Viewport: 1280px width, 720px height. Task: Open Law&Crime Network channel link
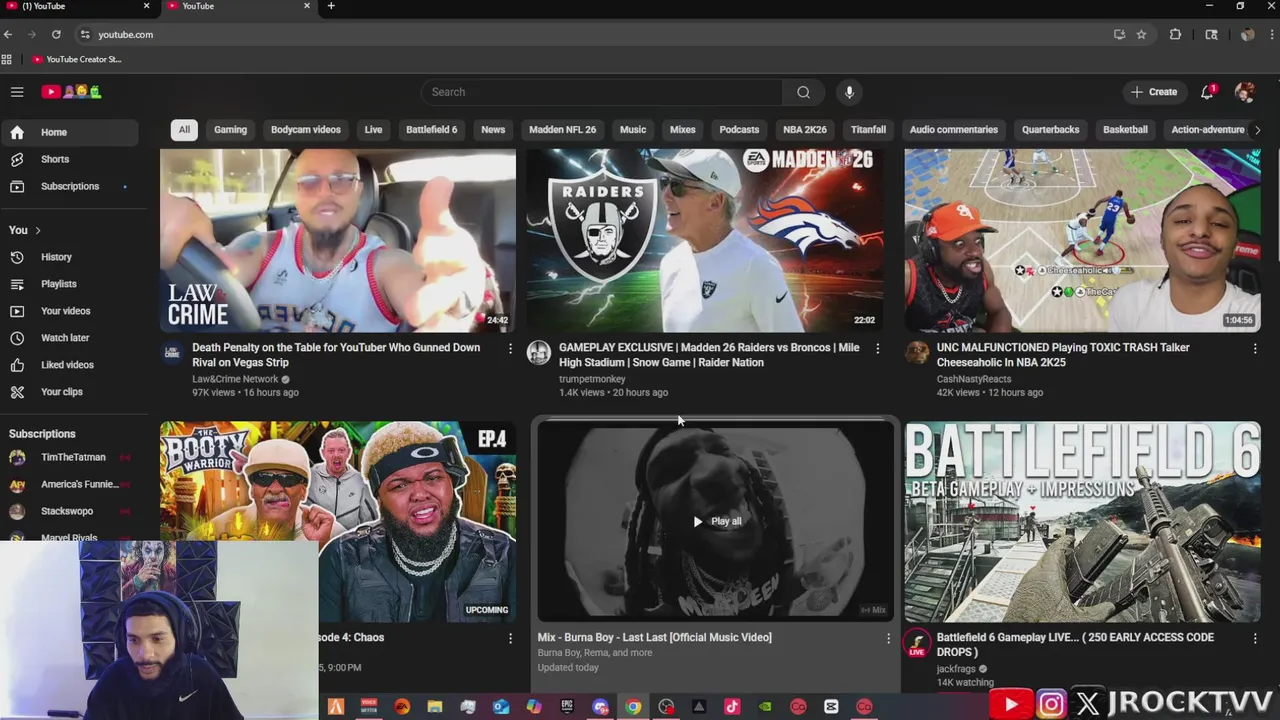[x=235, y=379]
